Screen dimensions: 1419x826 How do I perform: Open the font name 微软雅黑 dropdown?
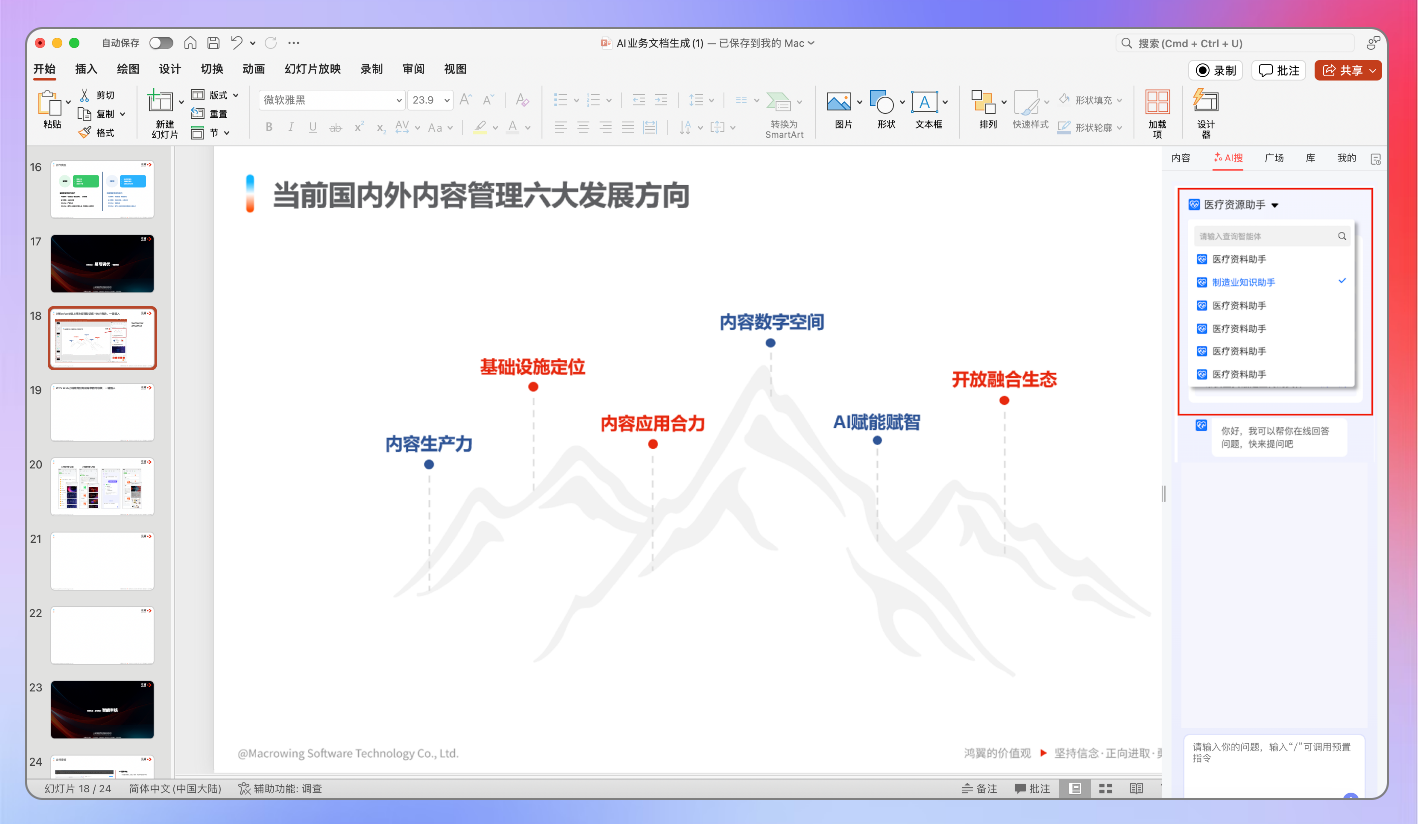399,100
